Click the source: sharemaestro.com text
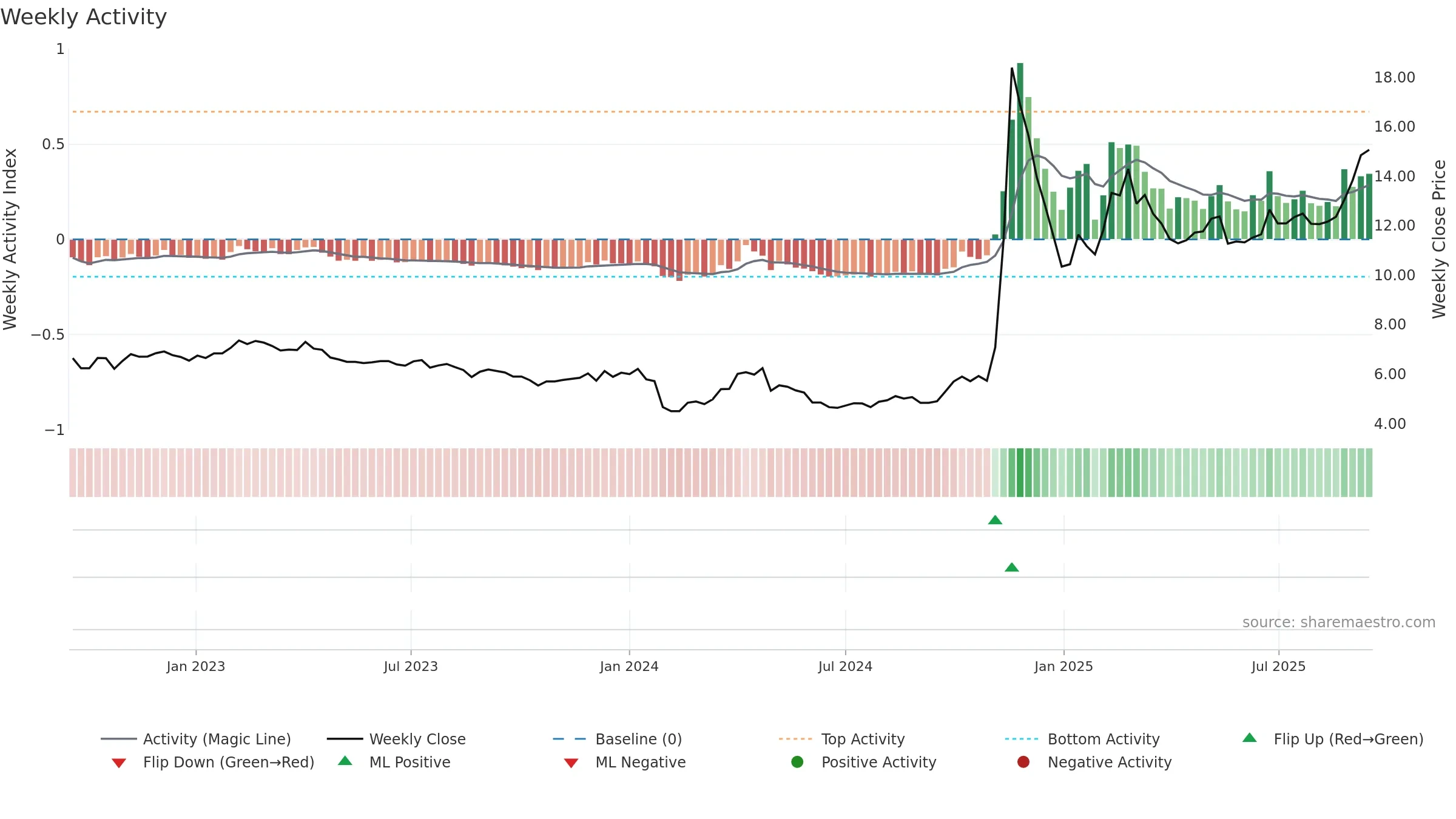The height and width of the screenshot is (819, 1456). point(1339,622)
